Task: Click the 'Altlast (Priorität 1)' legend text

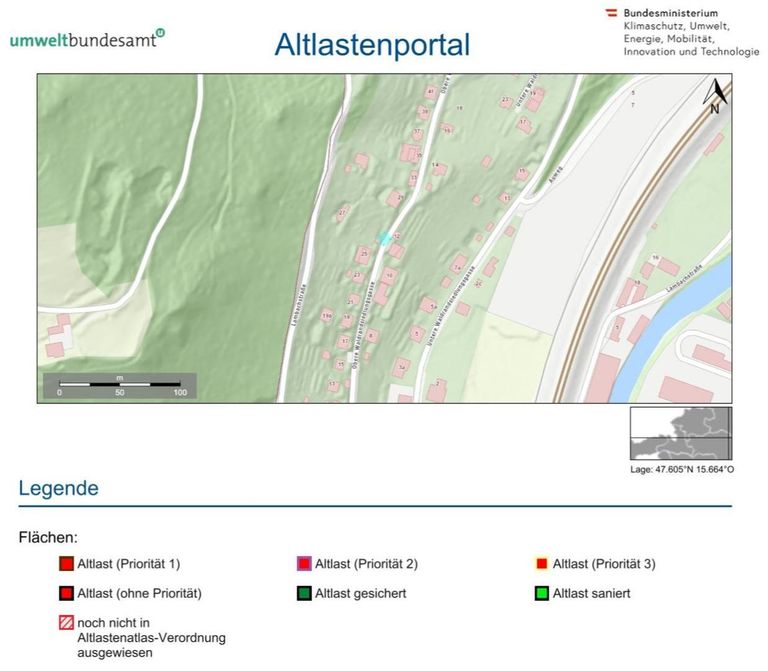Action: coord(129,564)
